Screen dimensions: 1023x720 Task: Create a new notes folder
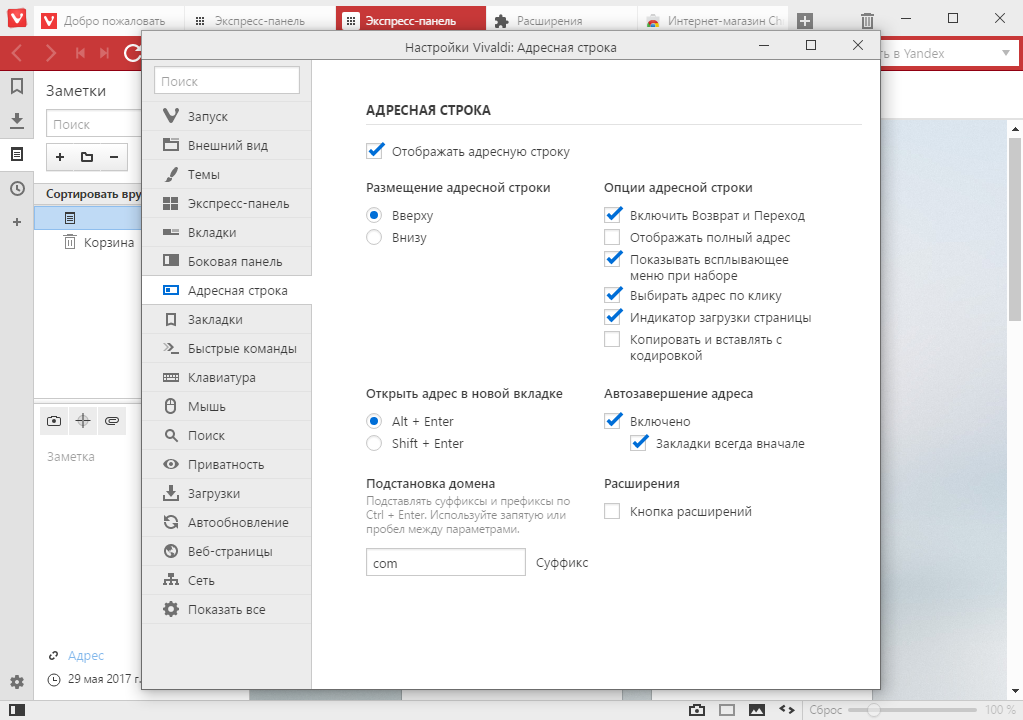(87, 157)
